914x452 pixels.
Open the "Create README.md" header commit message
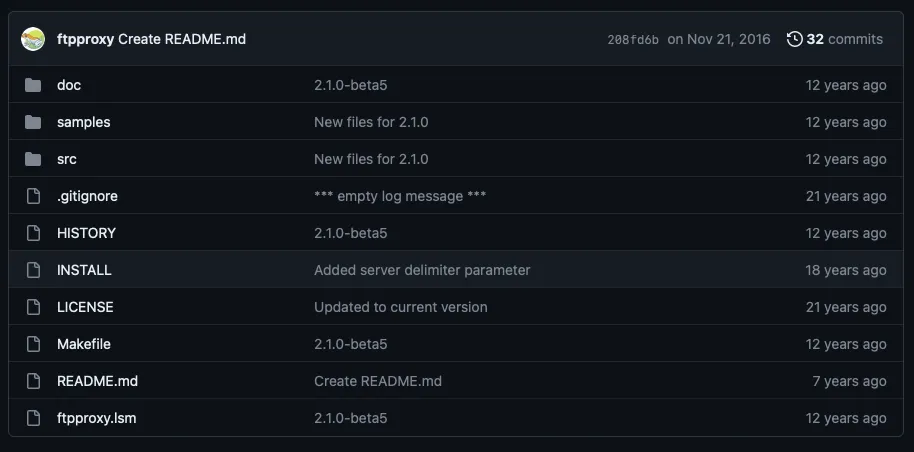pos(182,39)
